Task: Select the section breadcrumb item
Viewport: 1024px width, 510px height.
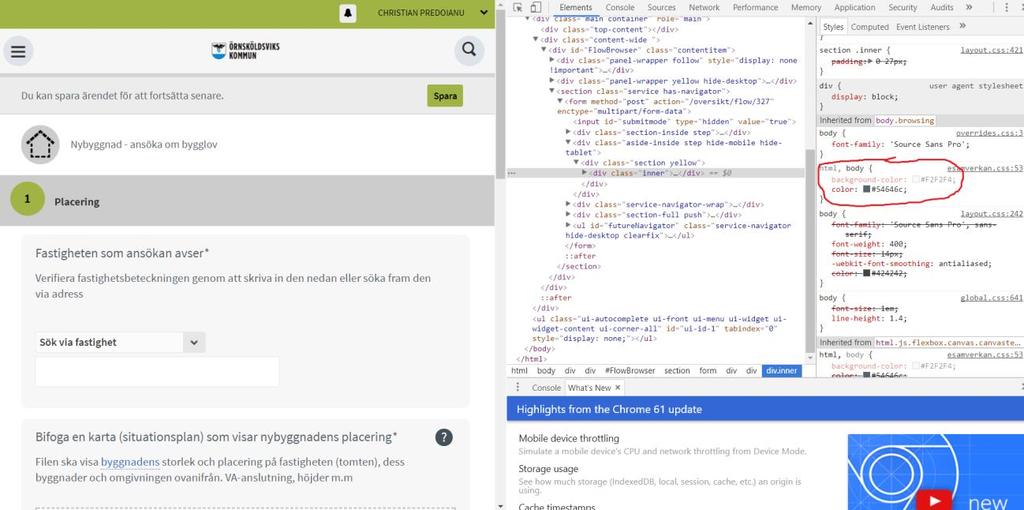Action: (677, 370)
